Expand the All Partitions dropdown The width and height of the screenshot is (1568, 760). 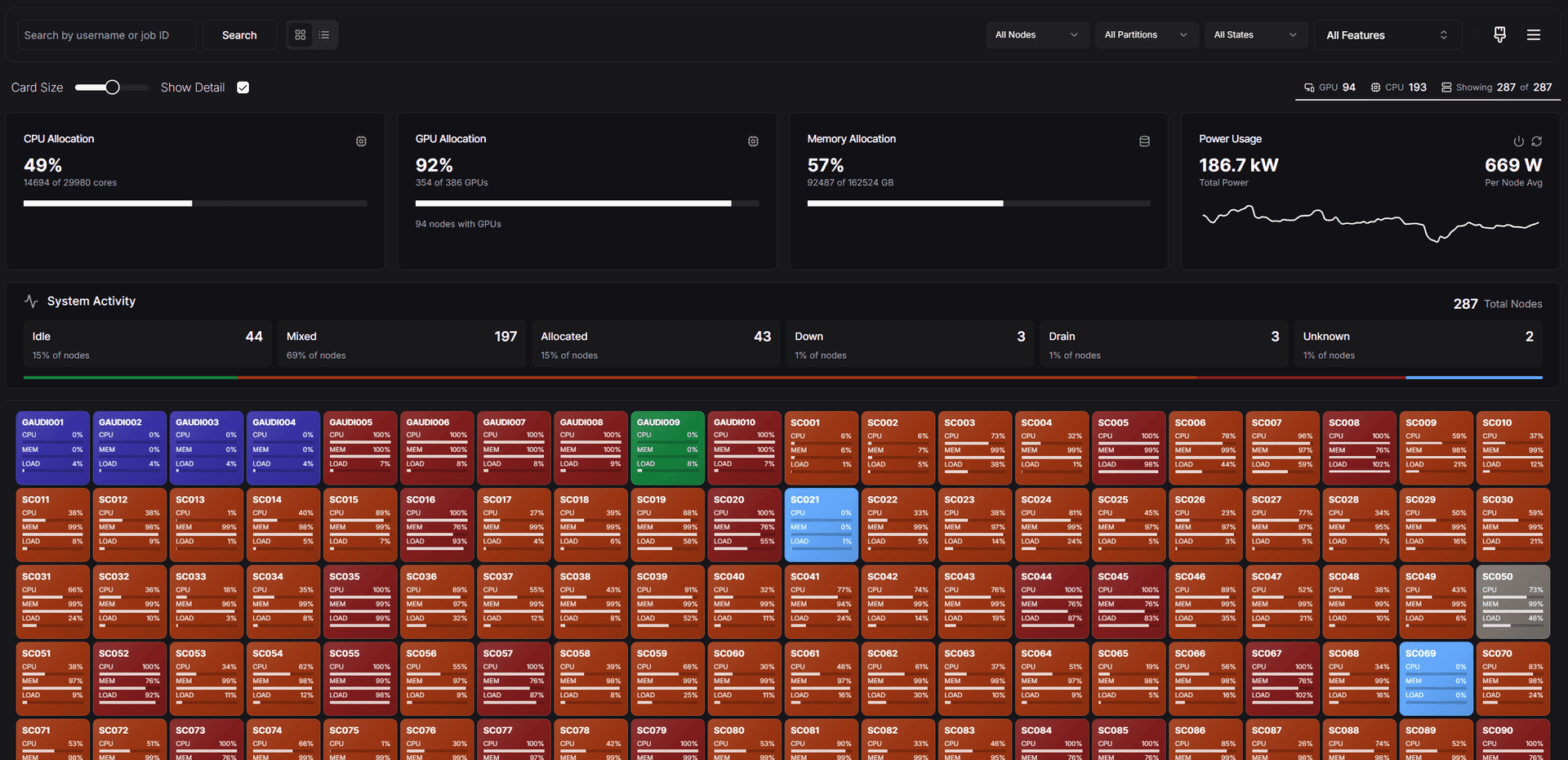point(1147,35)
